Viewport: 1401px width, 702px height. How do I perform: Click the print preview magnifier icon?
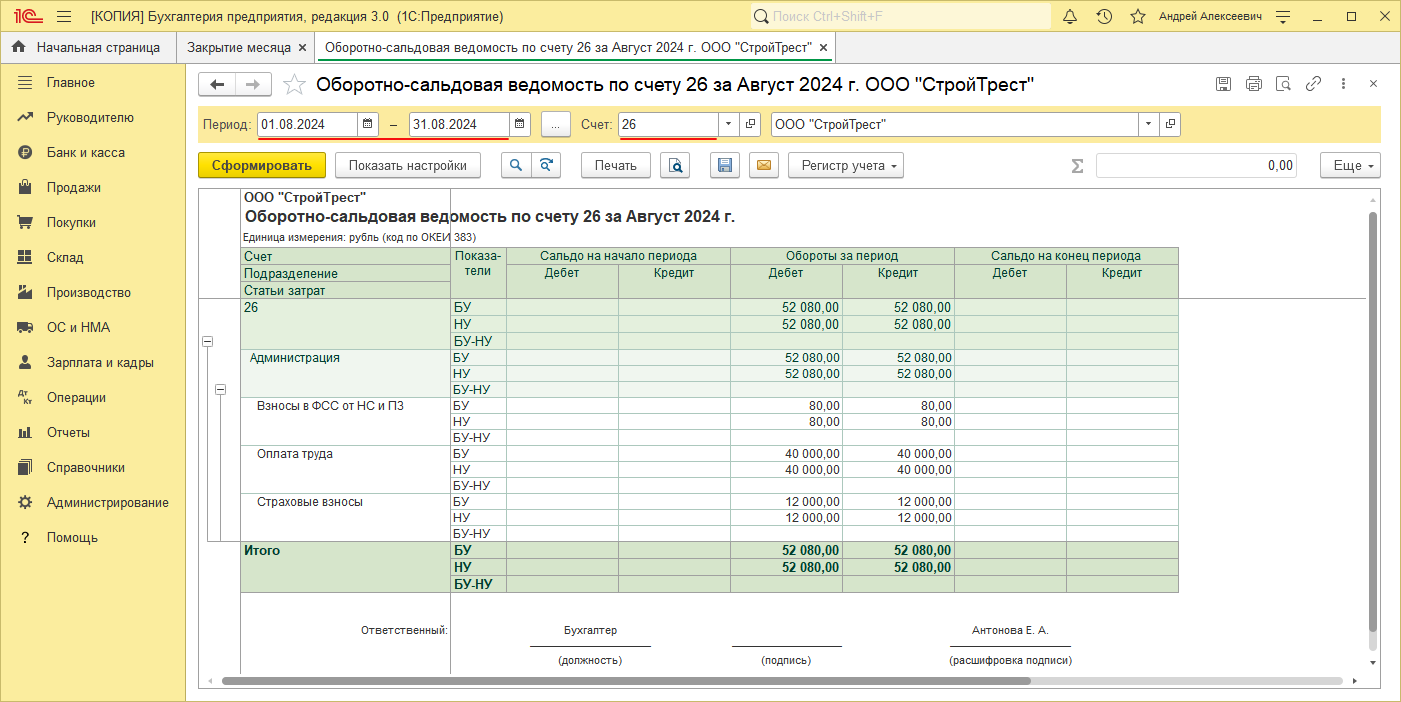677,166
